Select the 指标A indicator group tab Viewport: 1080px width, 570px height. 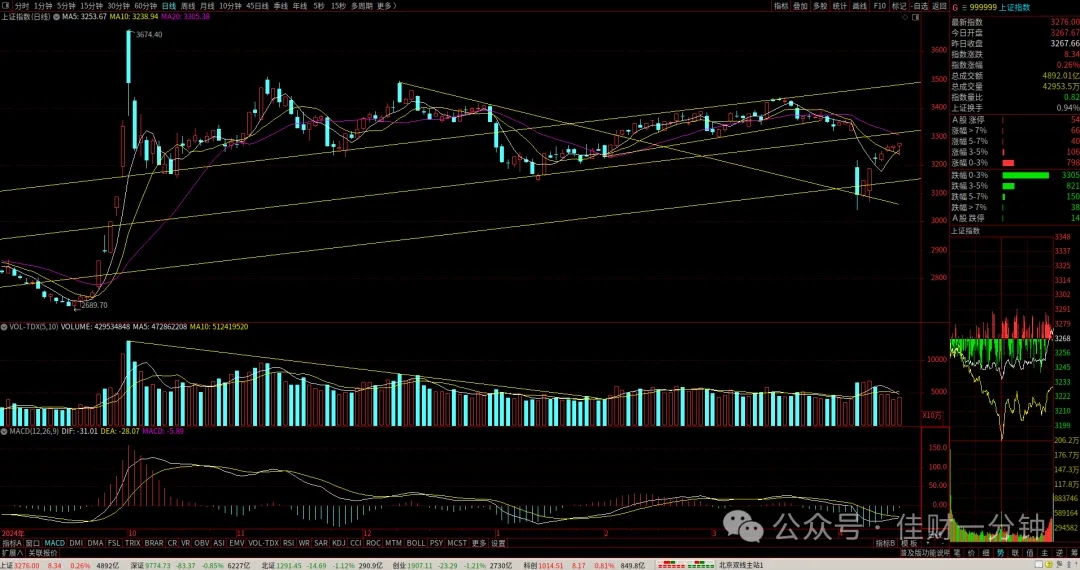[12, 543]
